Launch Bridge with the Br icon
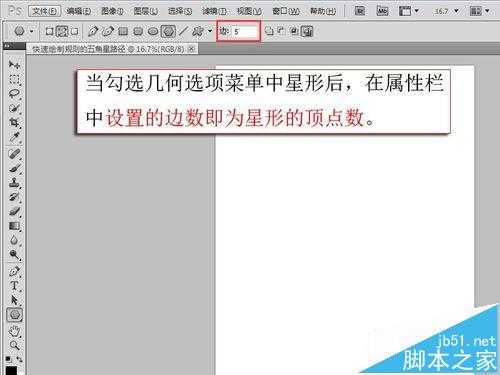This screenshot has height=375, width=500. (359, 11)
